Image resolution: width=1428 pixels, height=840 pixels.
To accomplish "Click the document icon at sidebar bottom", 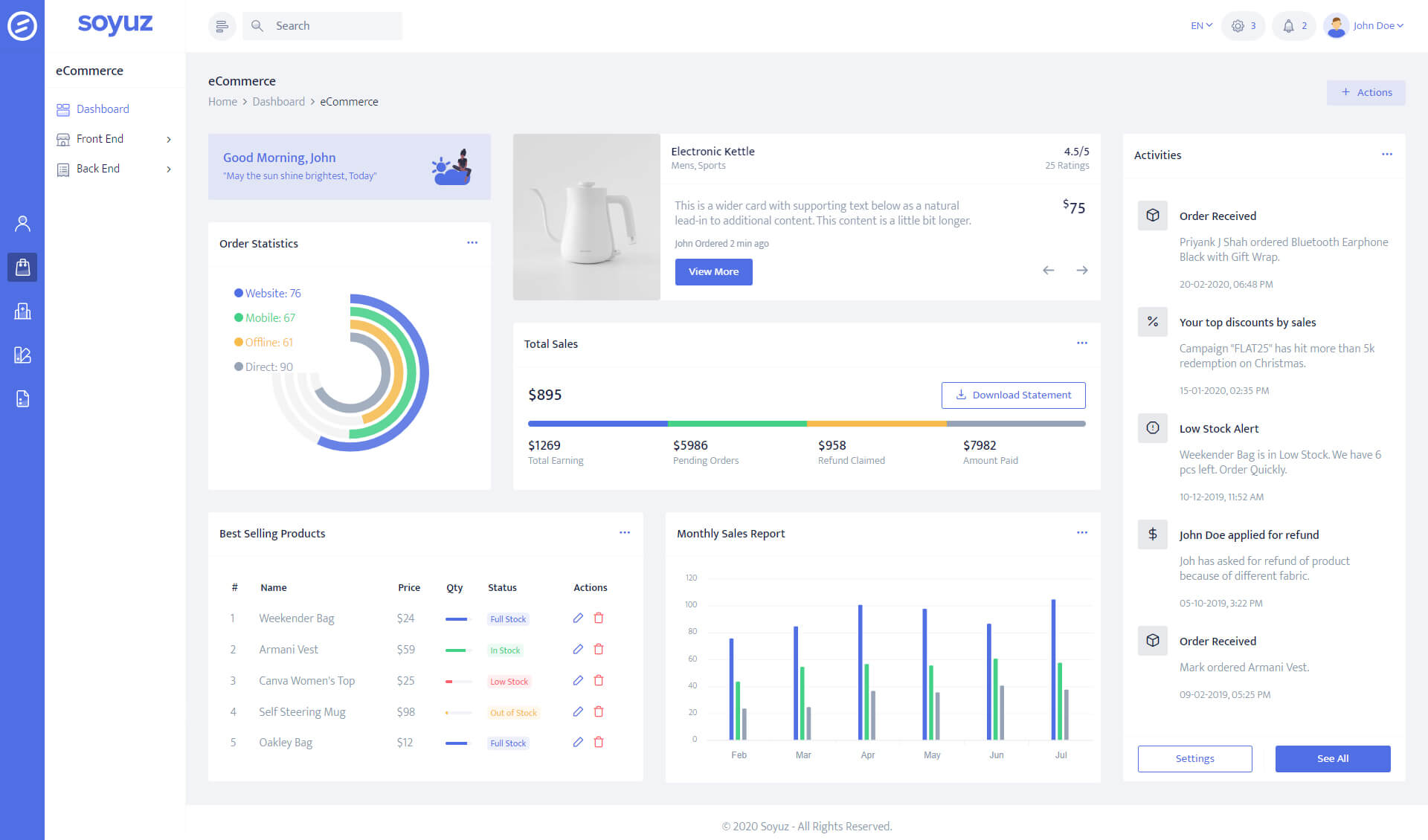I will (22, 399).
